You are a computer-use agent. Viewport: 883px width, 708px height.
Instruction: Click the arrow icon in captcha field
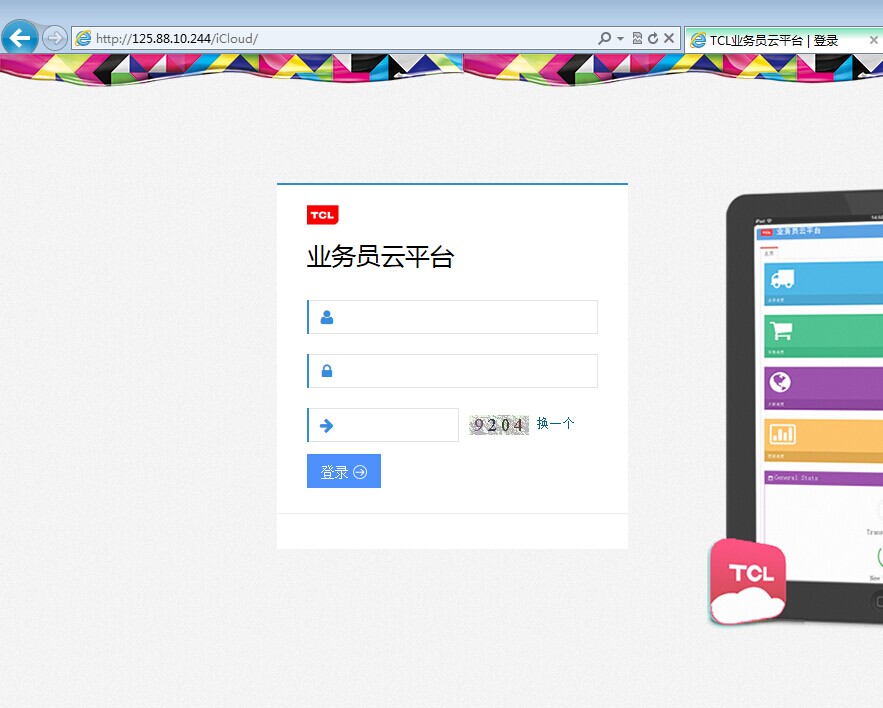point(327,425)
